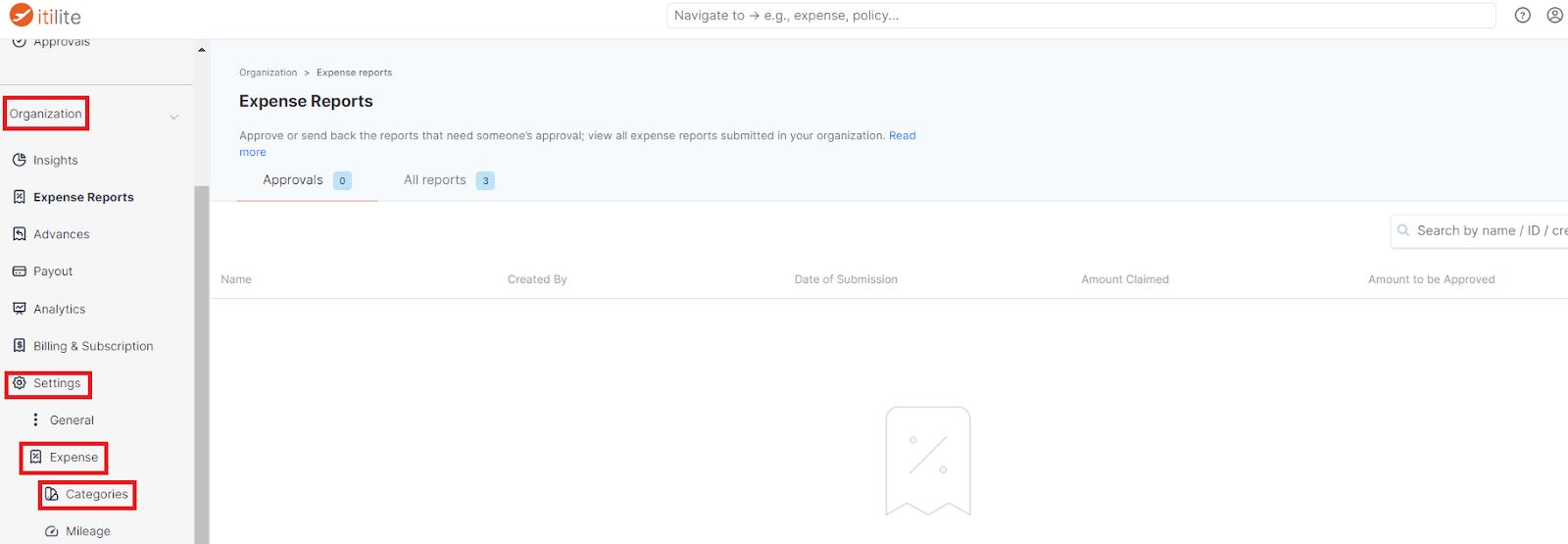Image resolution: width=1568 pixels, height=544 pixels.
Task: Click the Billing & Subscription icon
Action: click(x=19, y=346)
